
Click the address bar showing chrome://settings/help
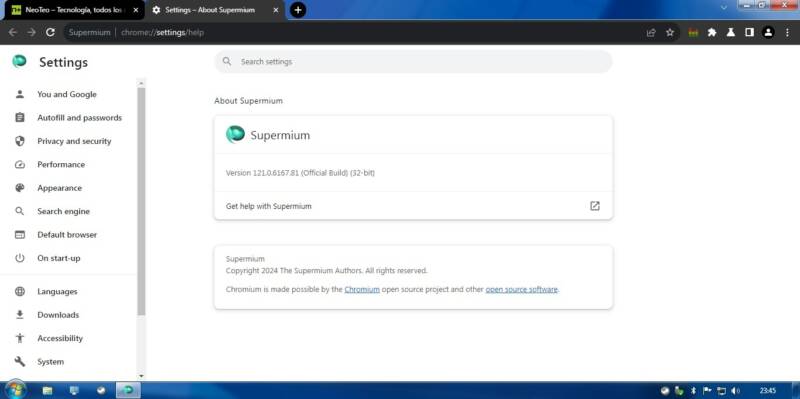coord(352,32)
